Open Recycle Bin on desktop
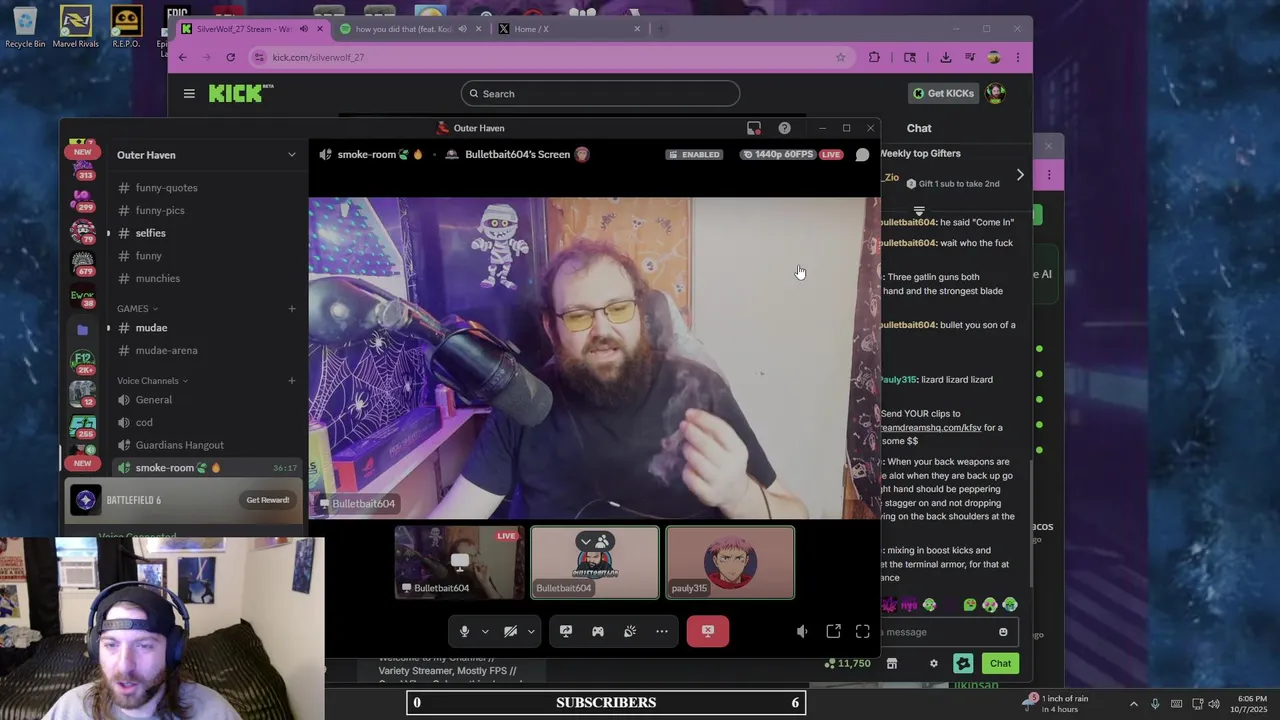 [x=25, y=27]
